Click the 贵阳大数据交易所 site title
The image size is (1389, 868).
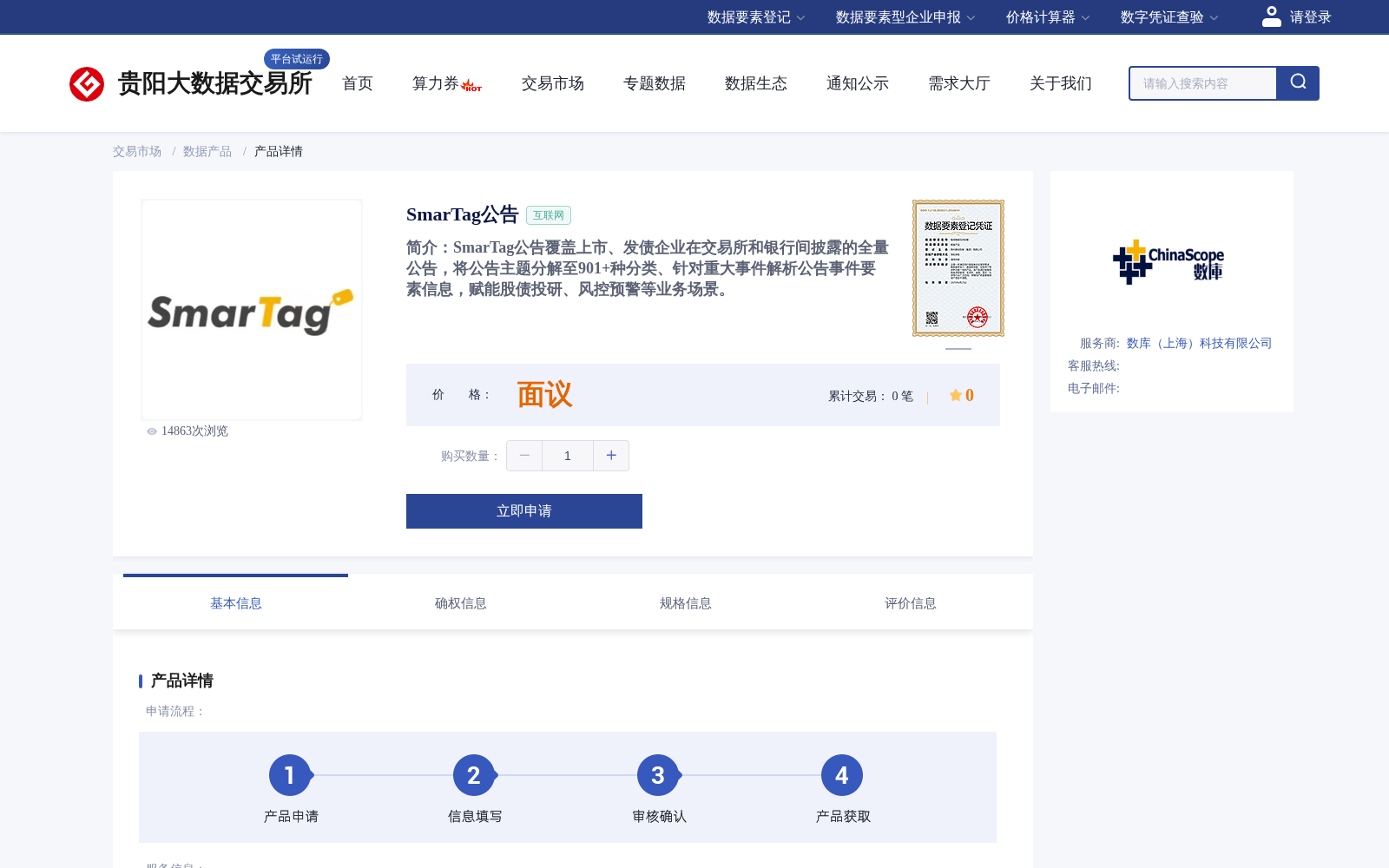[x=215, y=83]
